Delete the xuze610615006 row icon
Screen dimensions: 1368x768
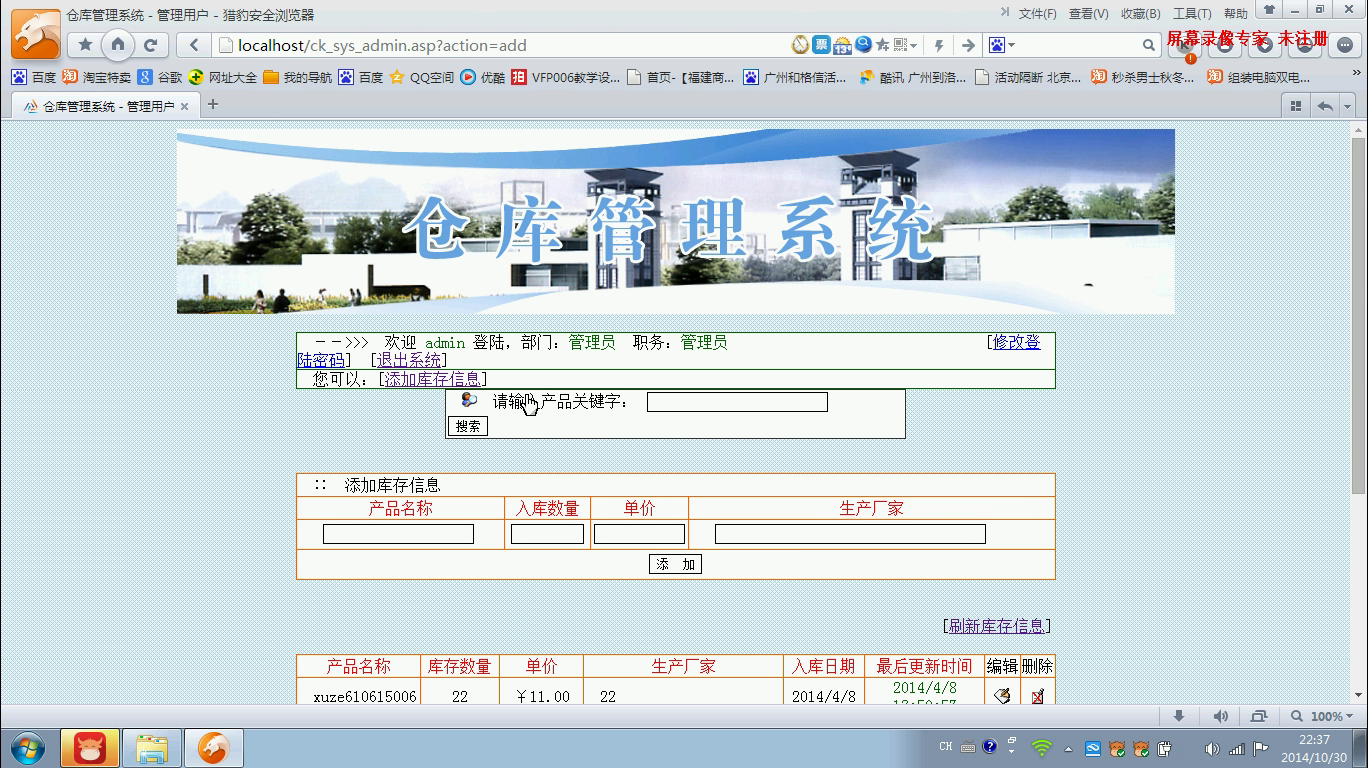click(x=1037, y=696)
